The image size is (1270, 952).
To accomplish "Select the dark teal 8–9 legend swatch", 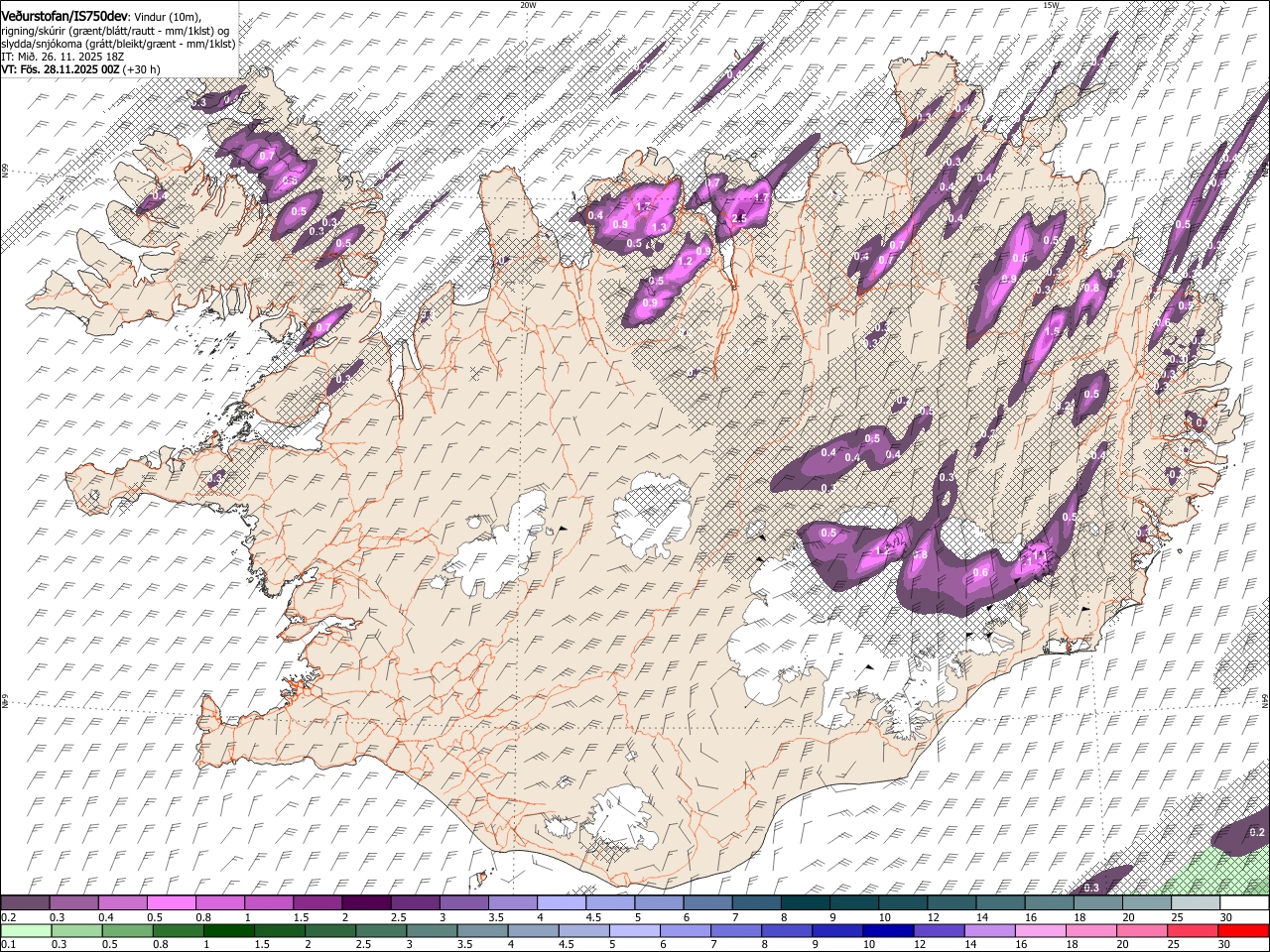I will pyautogui.click(x=805, y=903).
